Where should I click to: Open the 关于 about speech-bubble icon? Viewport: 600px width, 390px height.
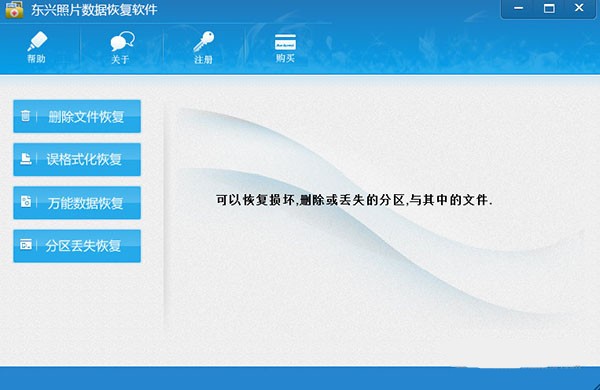[x=122, y=41]
